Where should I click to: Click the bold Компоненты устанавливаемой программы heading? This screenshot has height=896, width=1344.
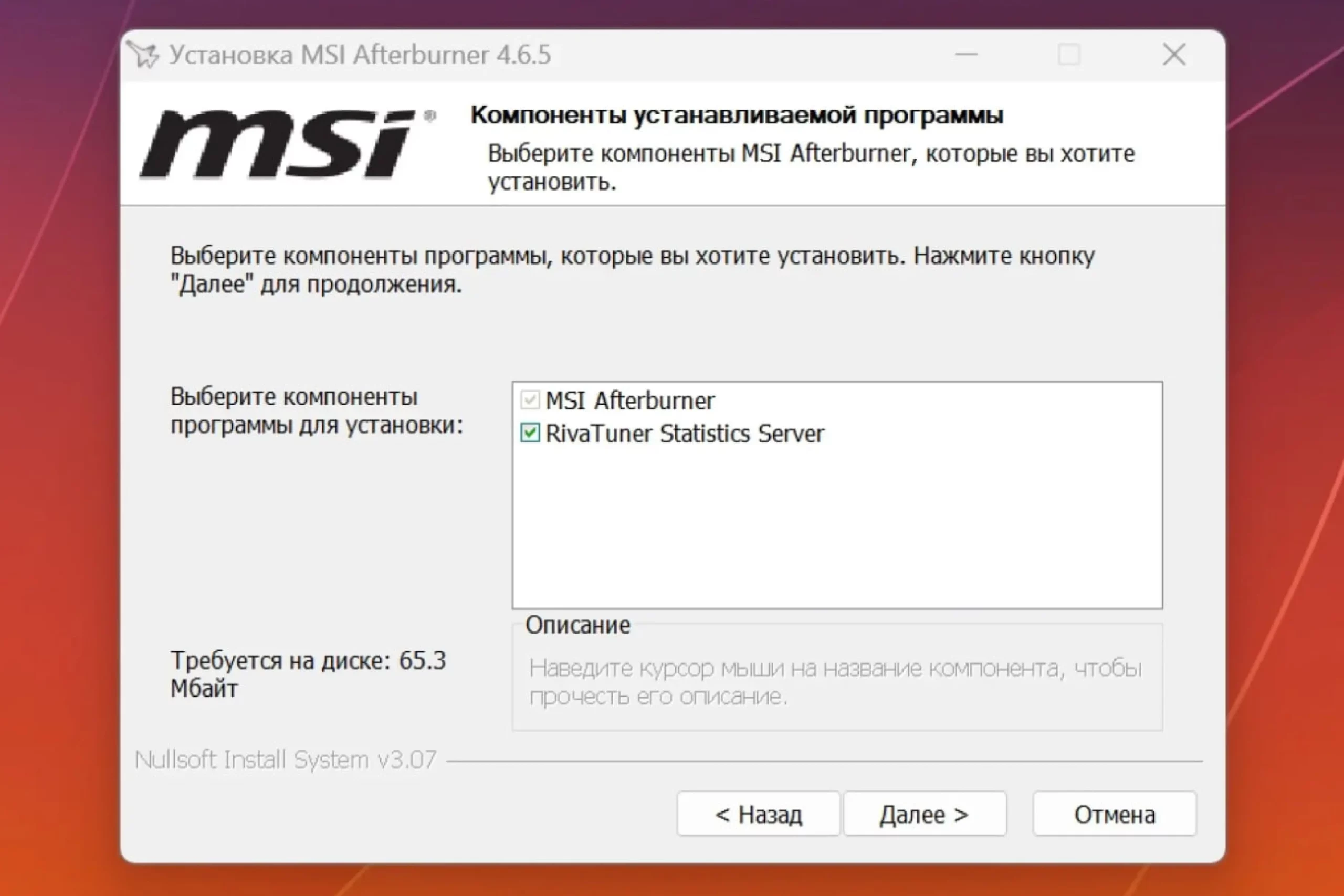[x=737, y=115]
